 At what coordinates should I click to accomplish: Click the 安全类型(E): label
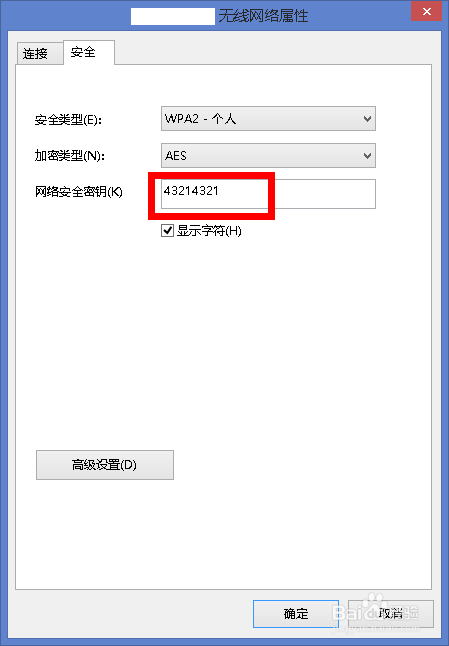pos(68,120)
